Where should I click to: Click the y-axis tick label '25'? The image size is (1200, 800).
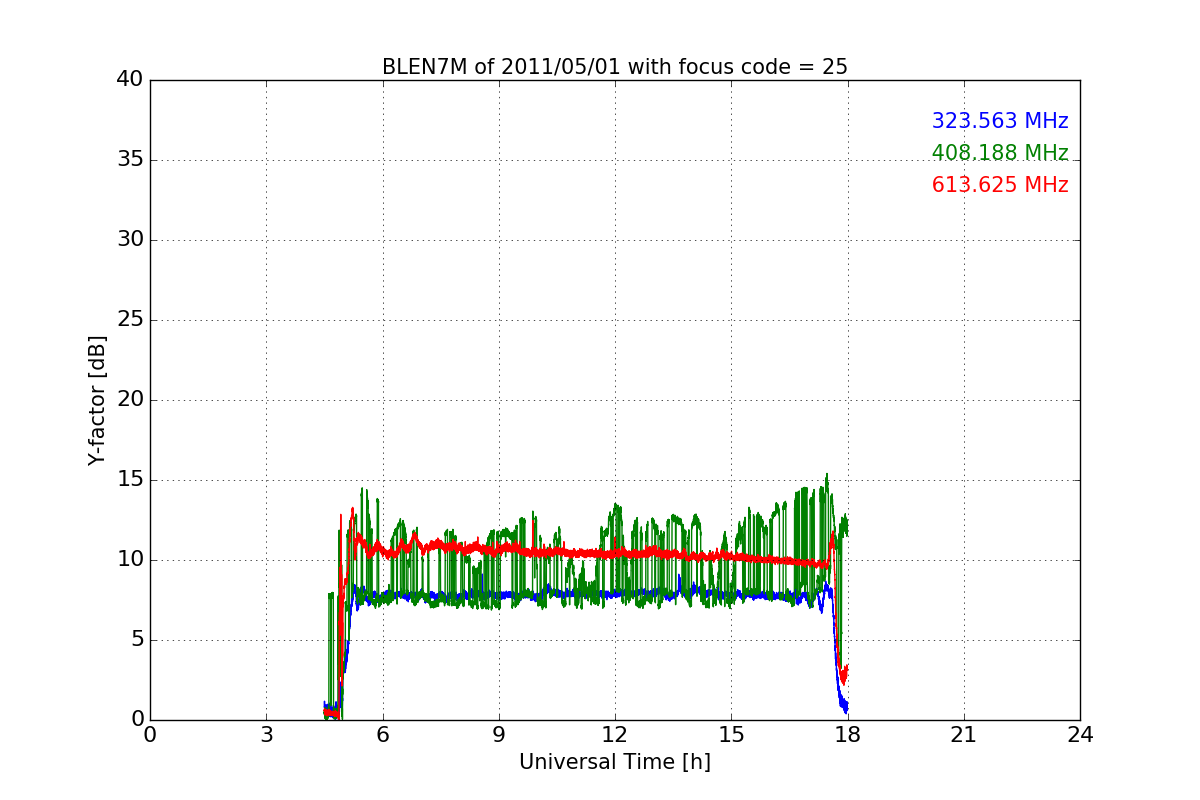click(130, 320)
